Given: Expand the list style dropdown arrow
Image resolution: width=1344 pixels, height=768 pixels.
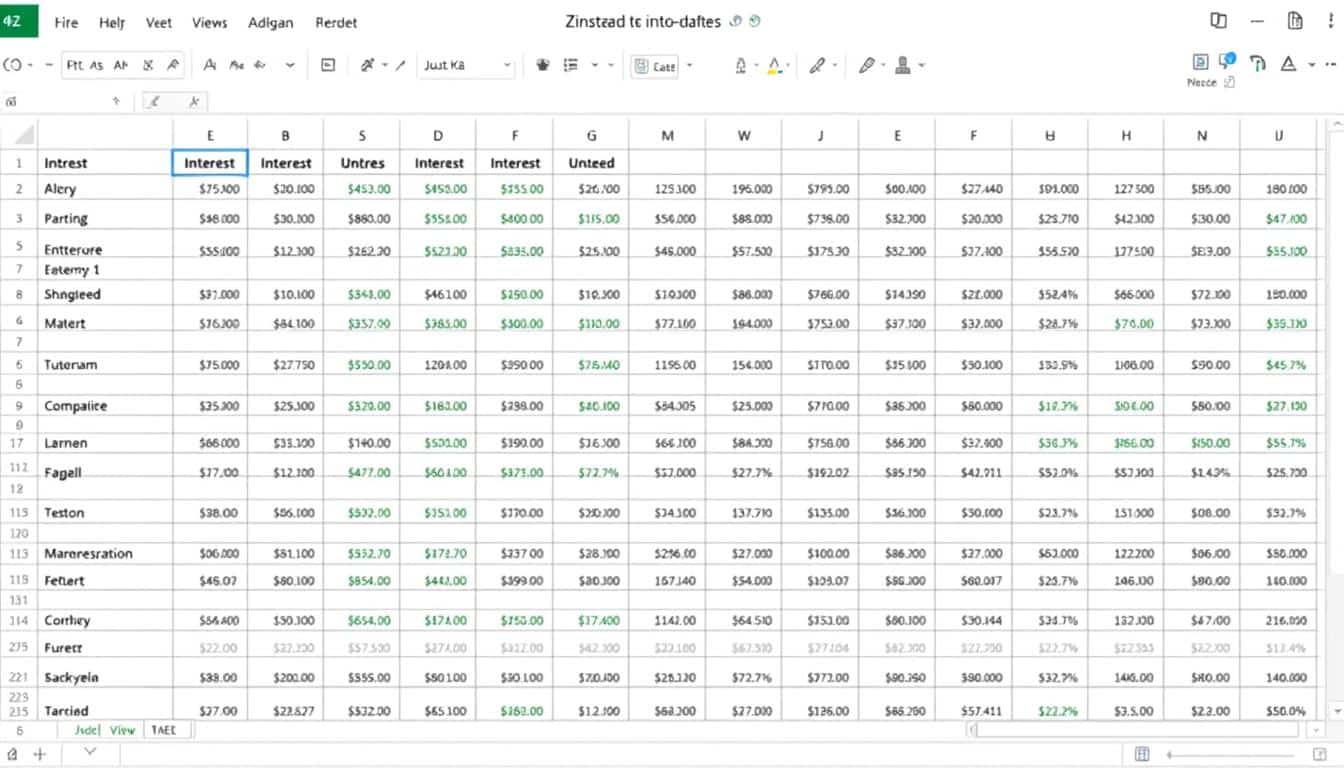Looking at the screenshot, I should pyautogui.click(x=595, y=65).
